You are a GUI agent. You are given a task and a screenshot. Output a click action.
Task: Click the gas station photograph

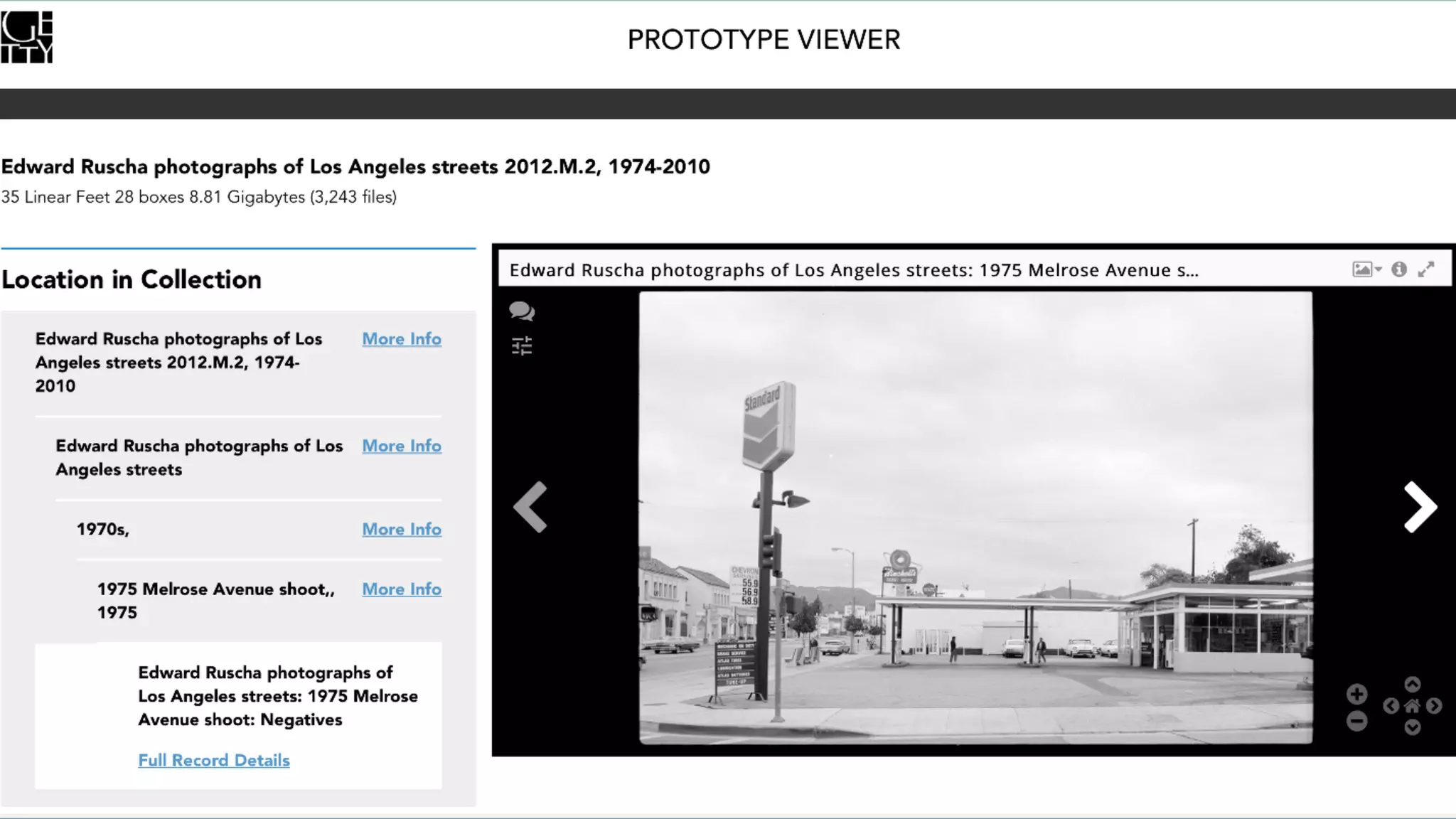(x=975, y=518)
